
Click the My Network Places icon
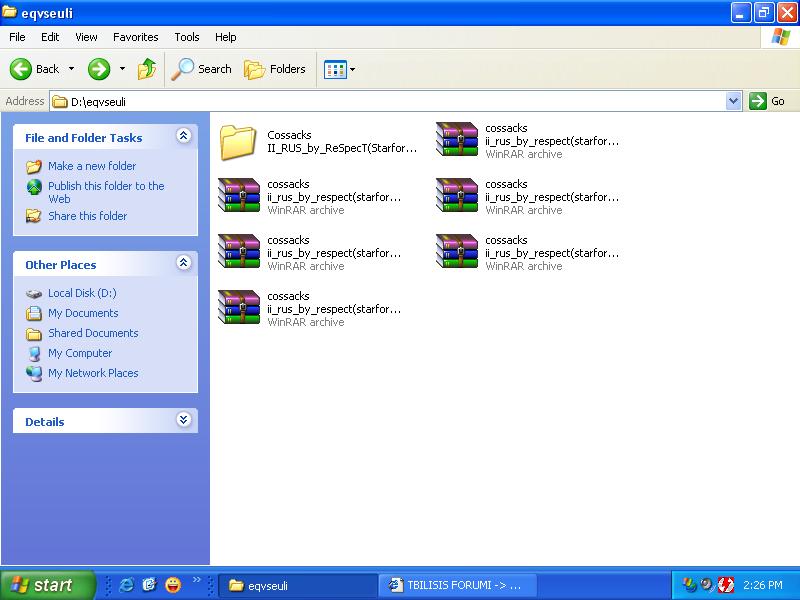pyautogui.click(x=34, y=373)
